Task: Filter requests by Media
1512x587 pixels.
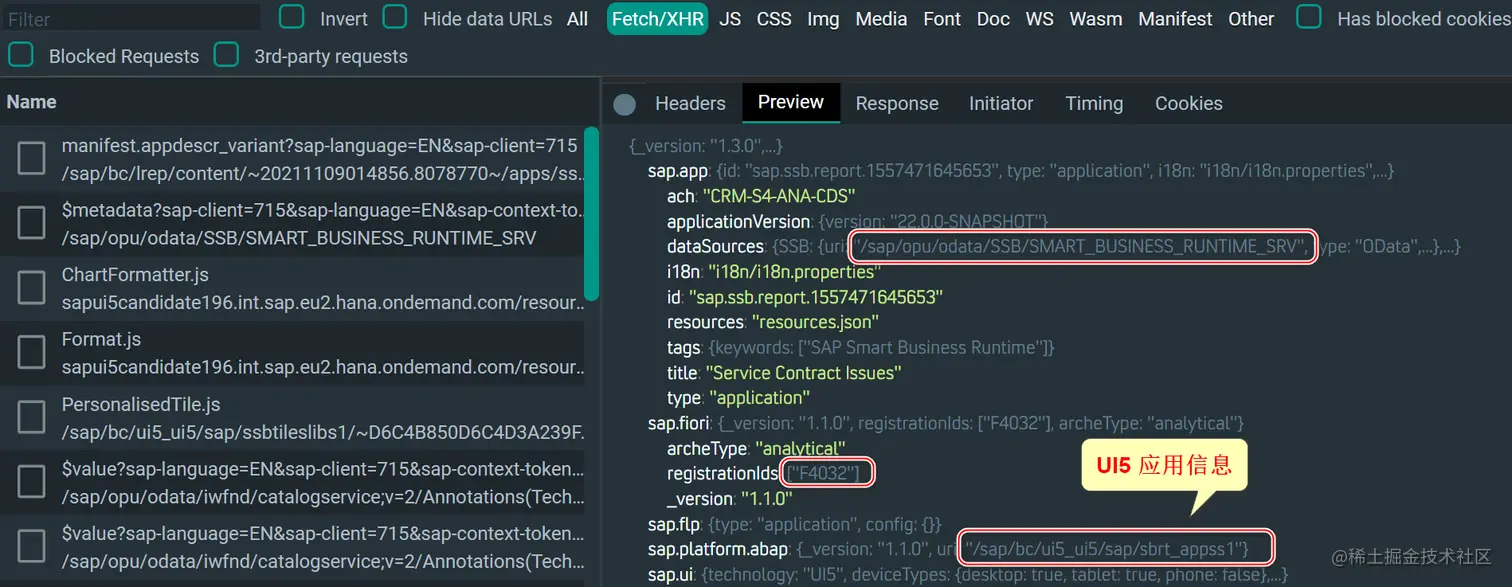Action: tap(882, 19)
